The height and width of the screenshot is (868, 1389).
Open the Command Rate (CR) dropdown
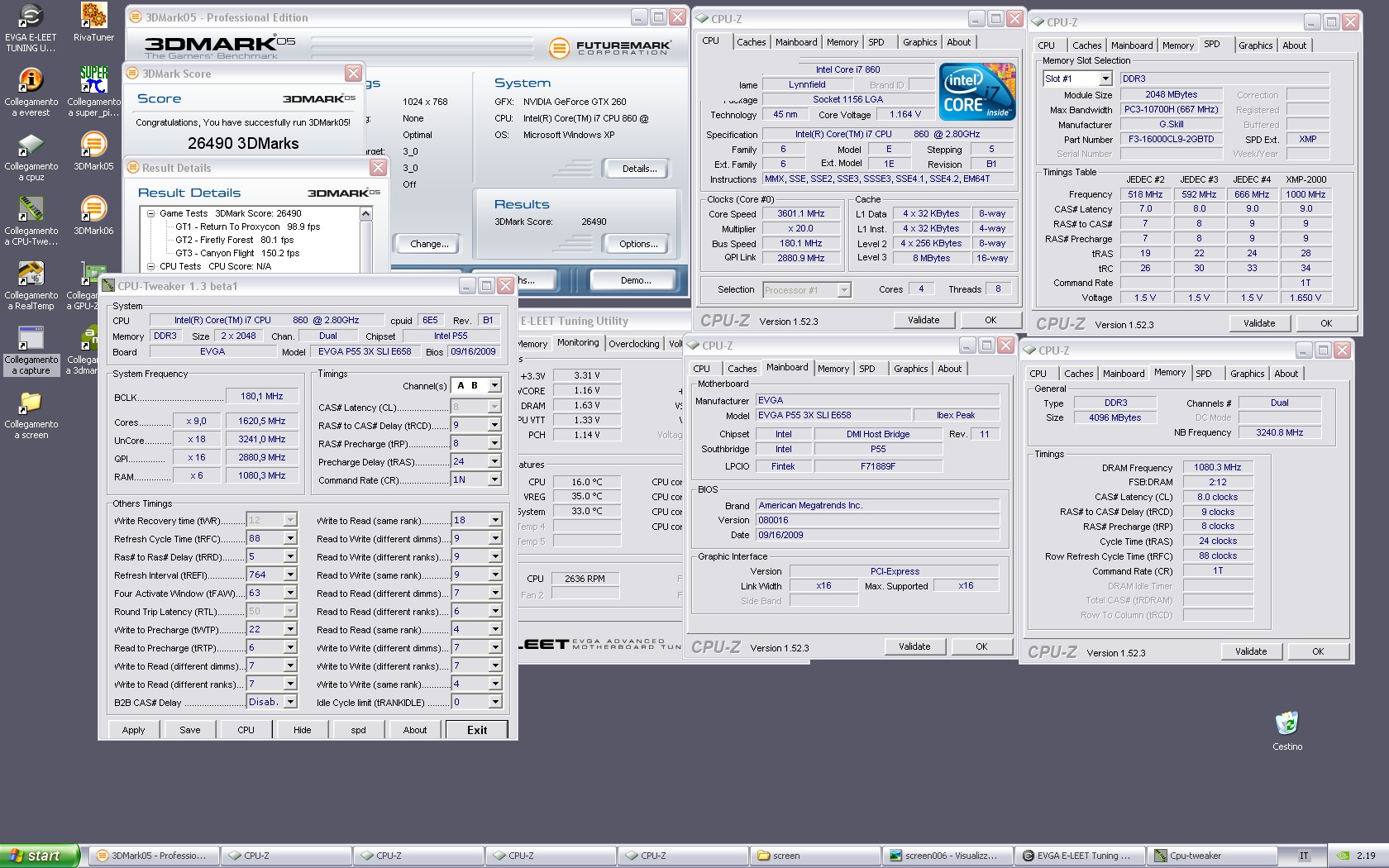(x=494, y=479)
